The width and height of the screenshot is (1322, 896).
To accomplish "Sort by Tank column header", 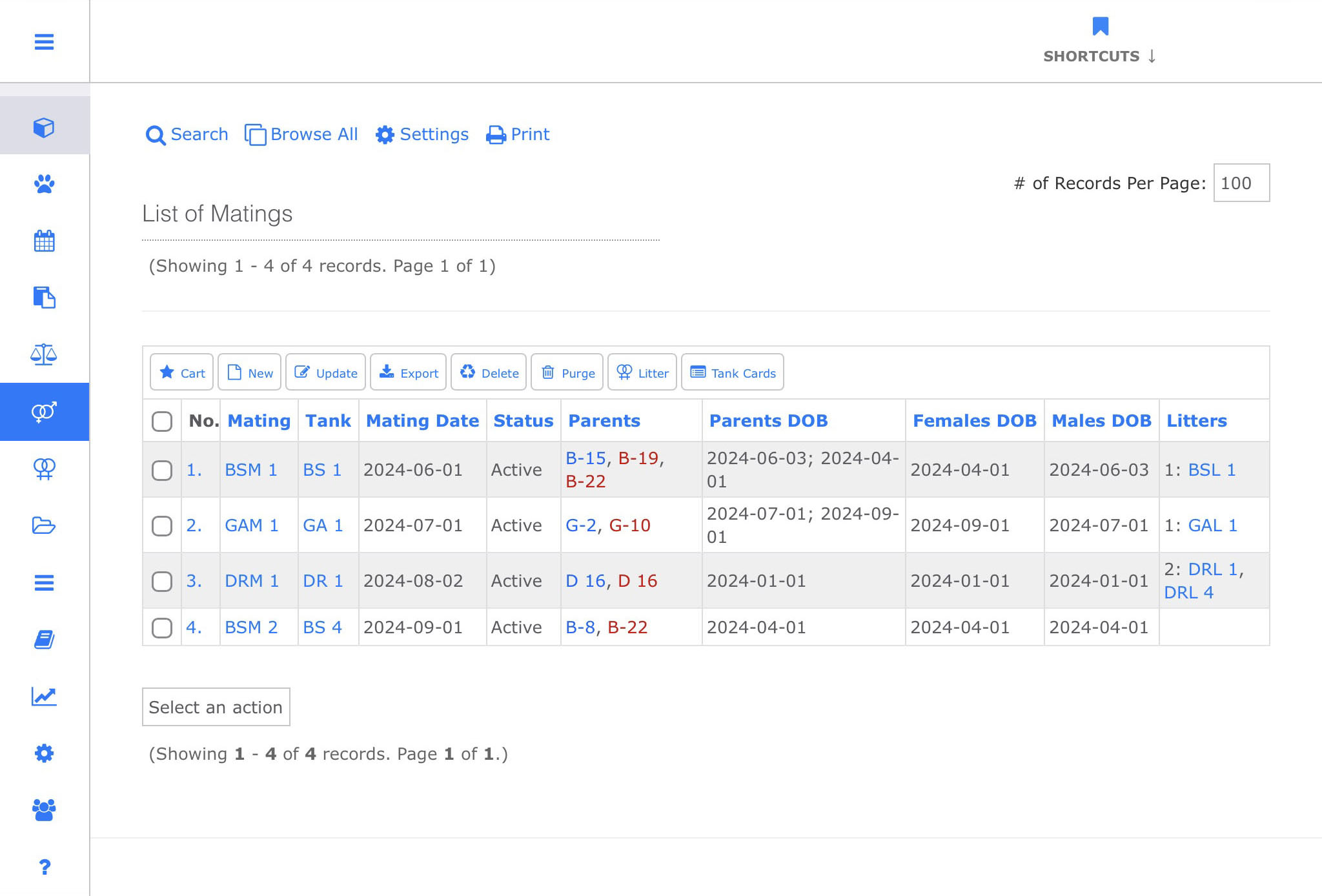I will (x=328, y=421).
